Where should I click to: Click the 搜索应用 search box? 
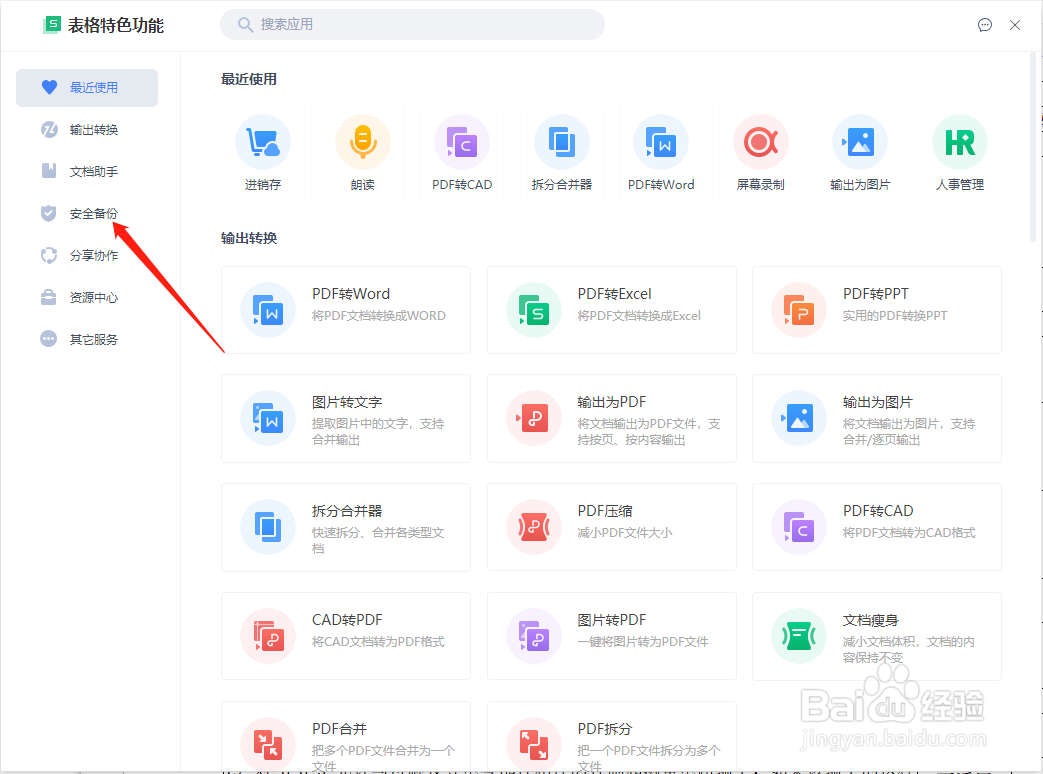412,25
